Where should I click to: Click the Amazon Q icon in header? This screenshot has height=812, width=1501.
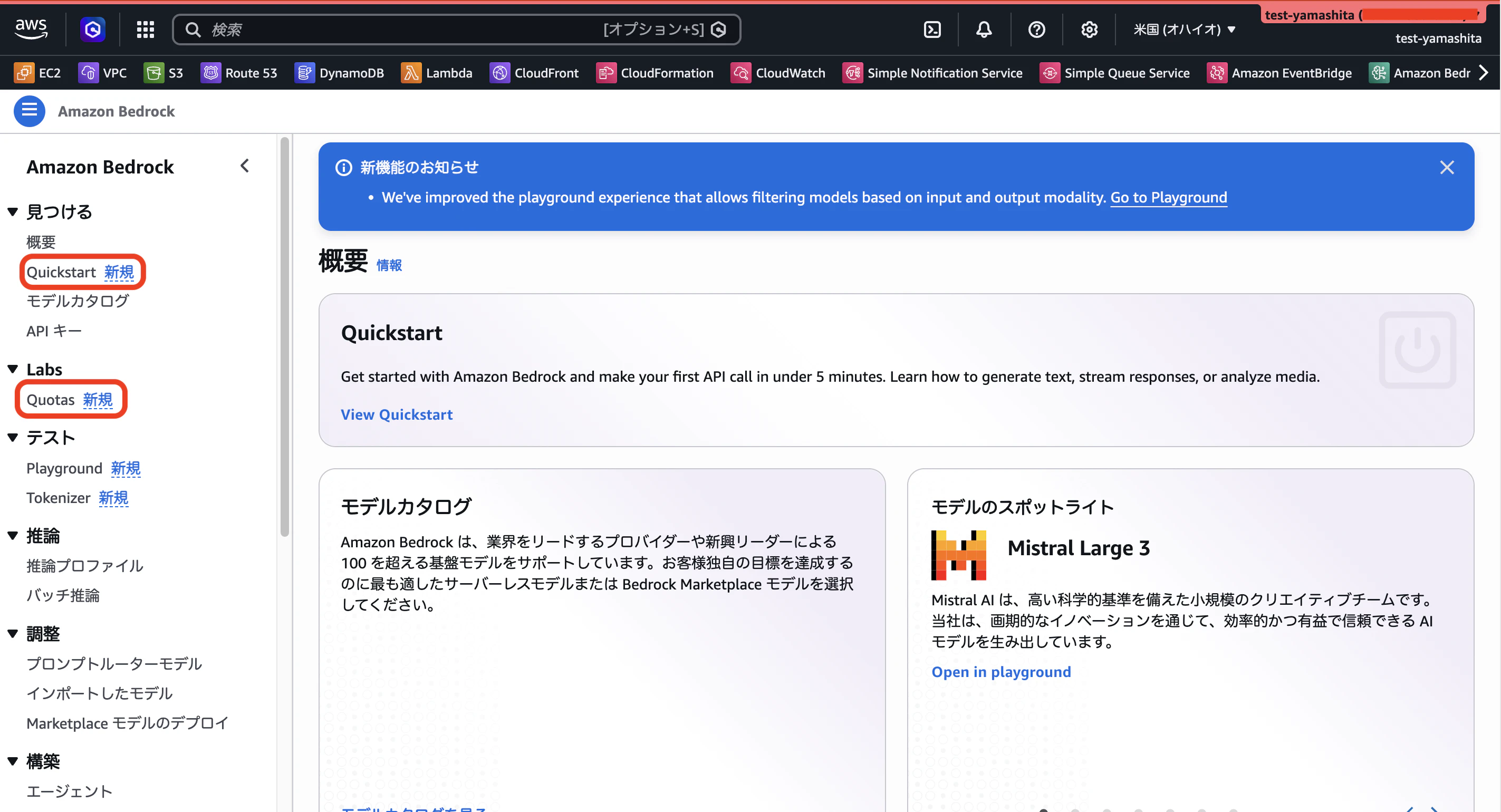pos(93,29)
